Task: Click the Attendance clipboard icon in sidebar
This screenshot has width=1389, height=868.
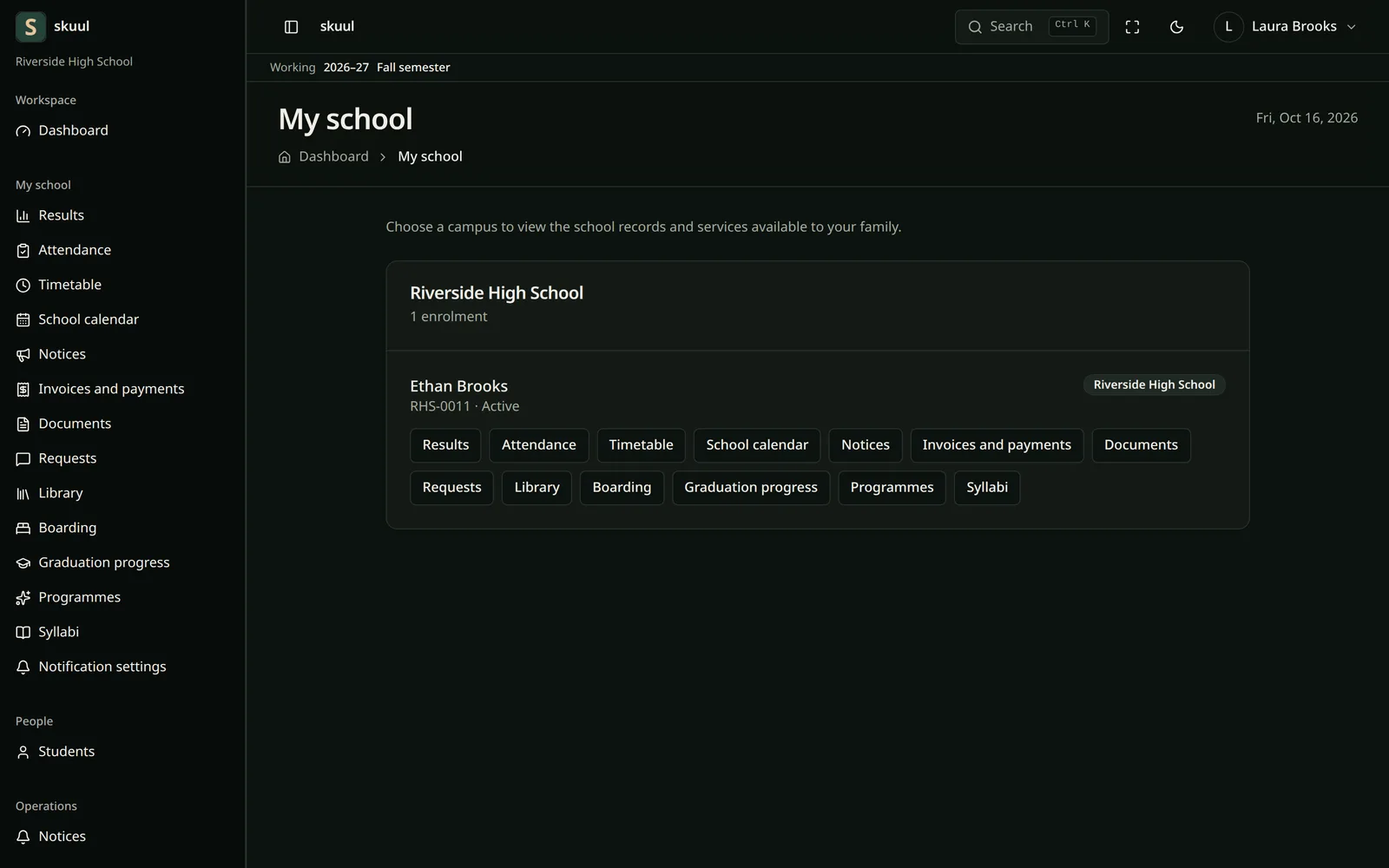Action: click(x=23, y=251)
